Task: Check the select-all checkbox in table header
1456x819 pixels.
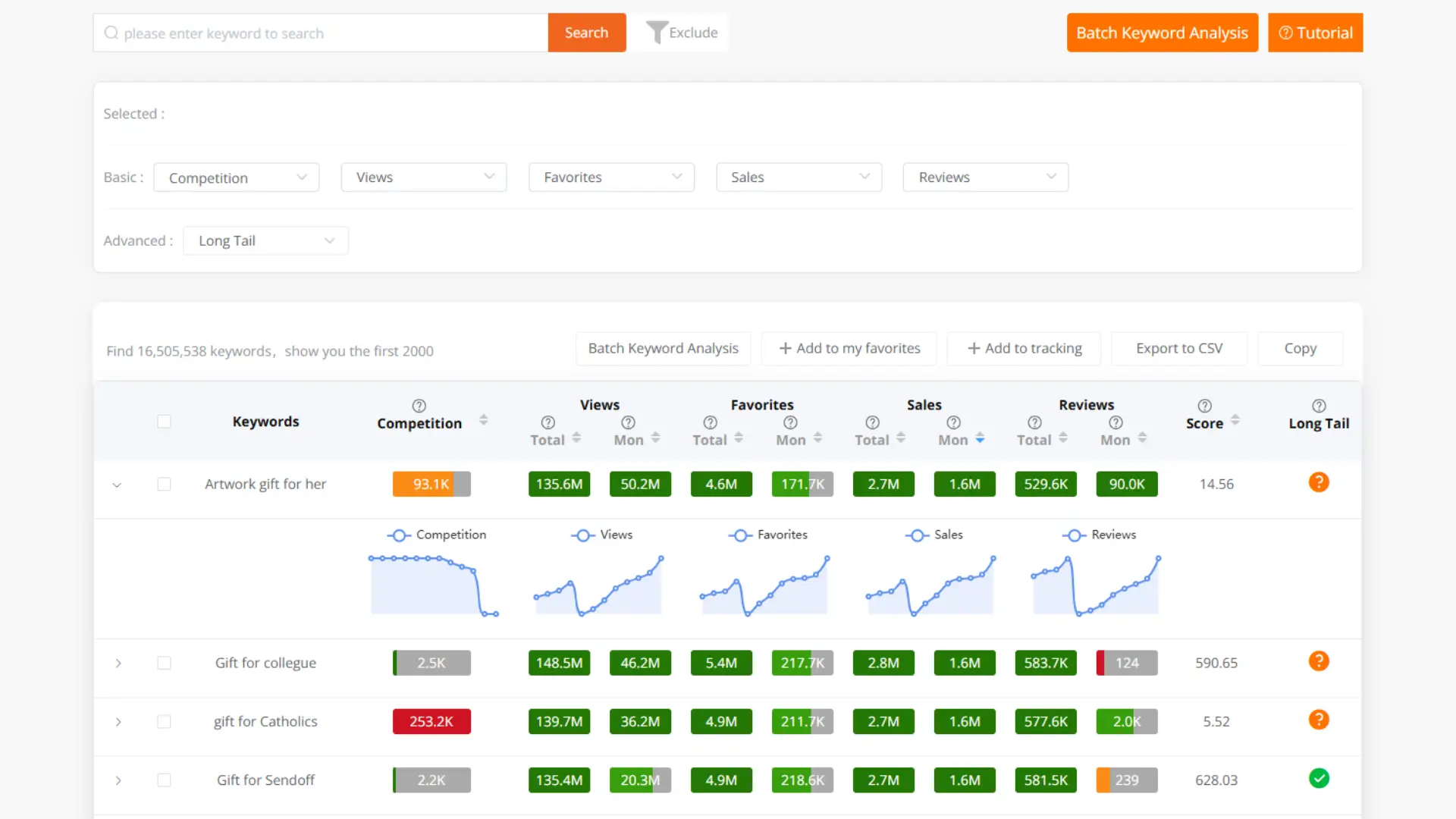Action: [164, 421]
